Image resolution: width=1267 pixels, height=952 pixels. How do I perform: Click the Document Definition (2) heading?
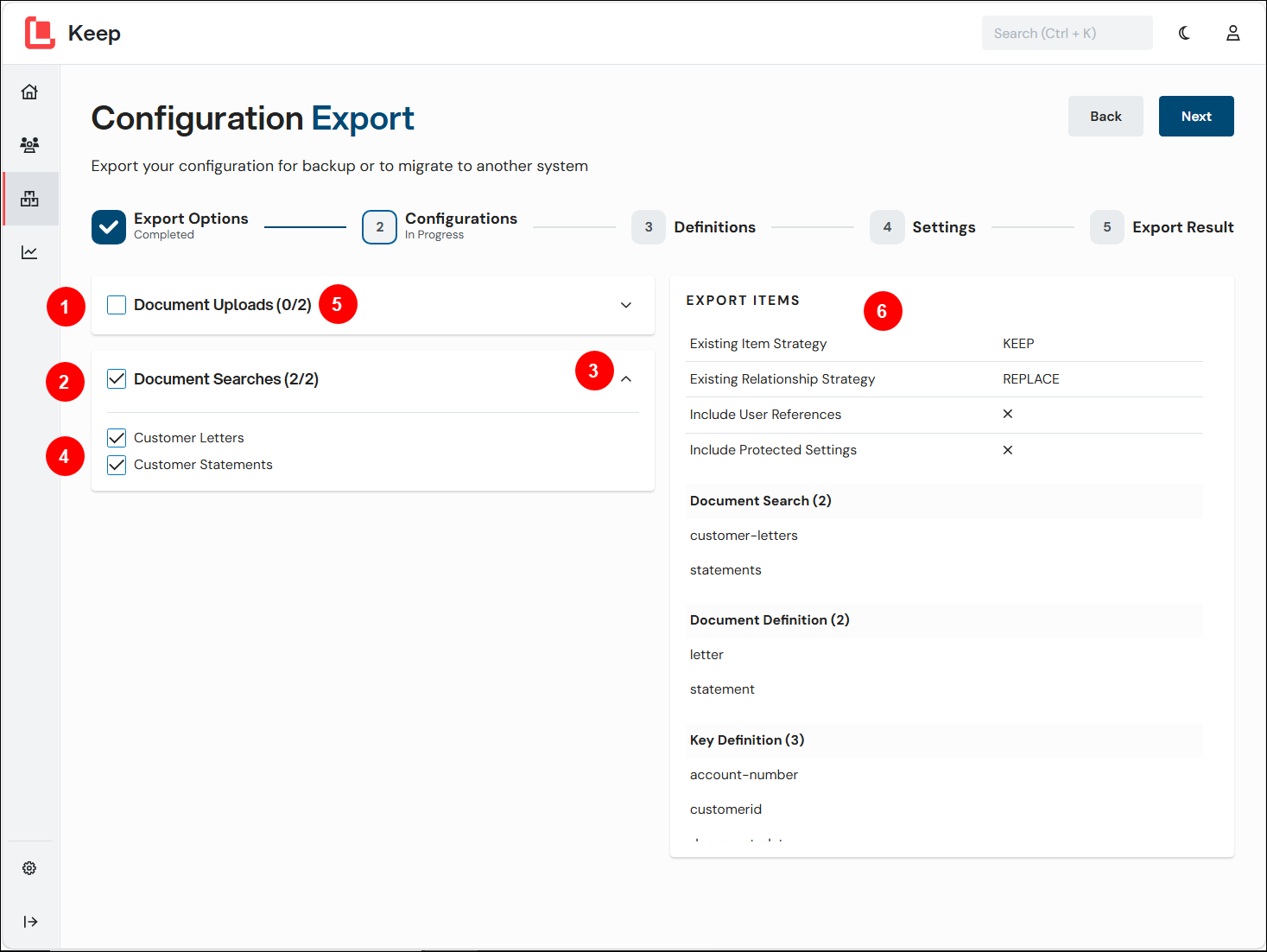click(770, 620)
